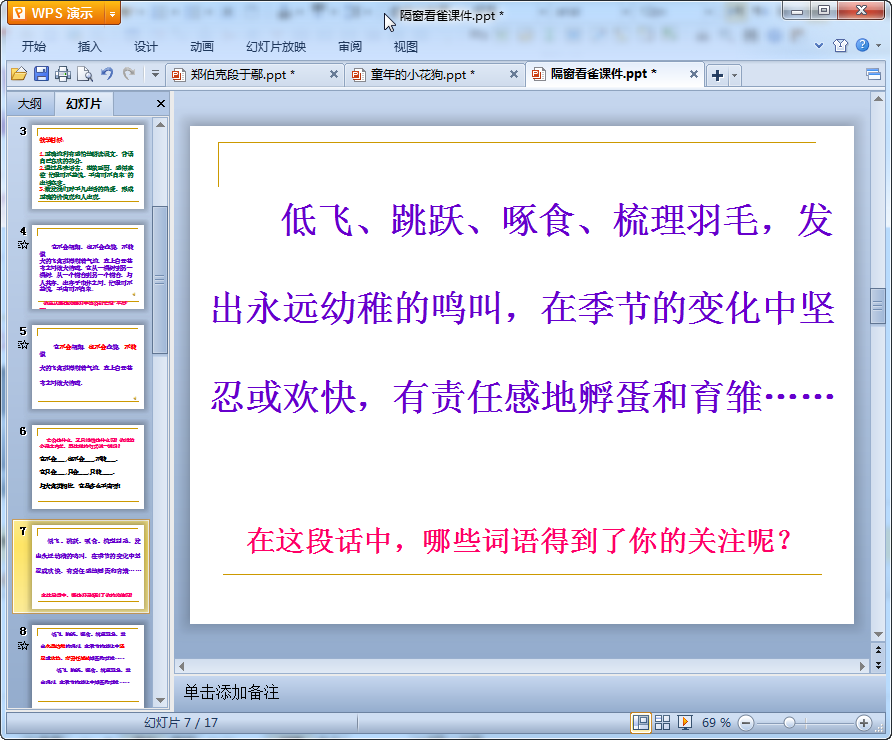The height and width of the screenshot is (740, 892).
Task: Click the 69 % zoom level
Action: click(x=716, y=723)
